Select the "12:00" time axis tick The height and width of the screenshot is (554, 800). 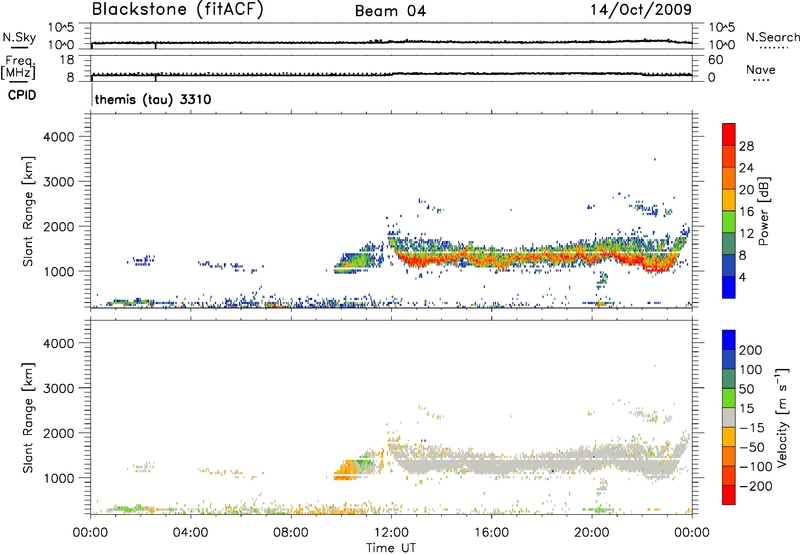tap(391, 533)
